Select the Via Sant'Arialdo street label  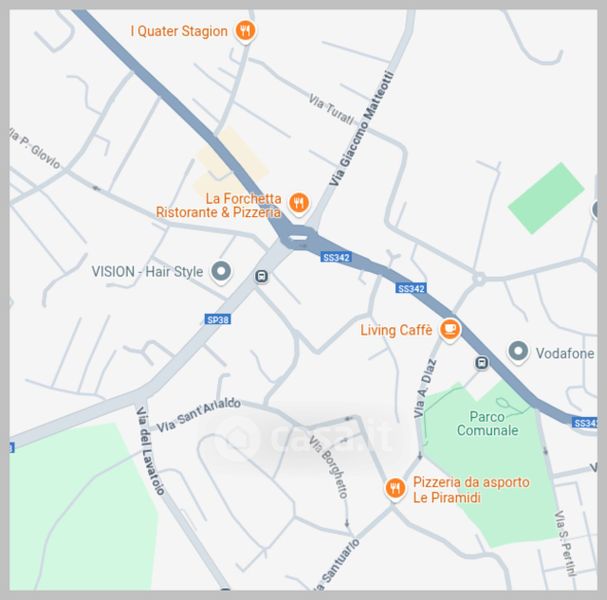coord(199,415)
